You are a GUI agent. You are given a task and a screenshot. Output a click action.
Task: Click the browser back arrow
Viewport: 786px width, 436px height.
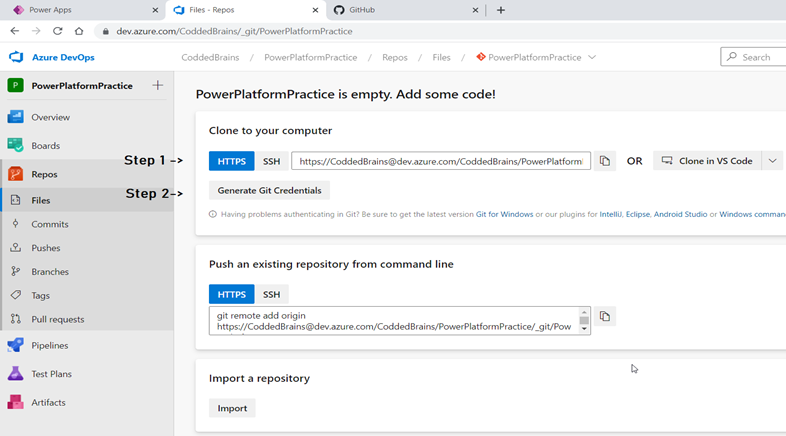click(x=15, y=31)
